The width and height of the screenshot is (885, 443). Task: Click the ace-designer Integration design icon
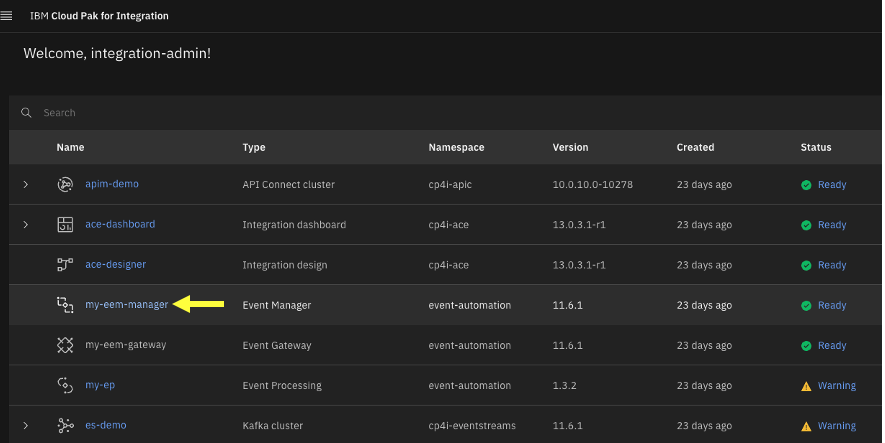pyautogui.click(x=65, y=265)
